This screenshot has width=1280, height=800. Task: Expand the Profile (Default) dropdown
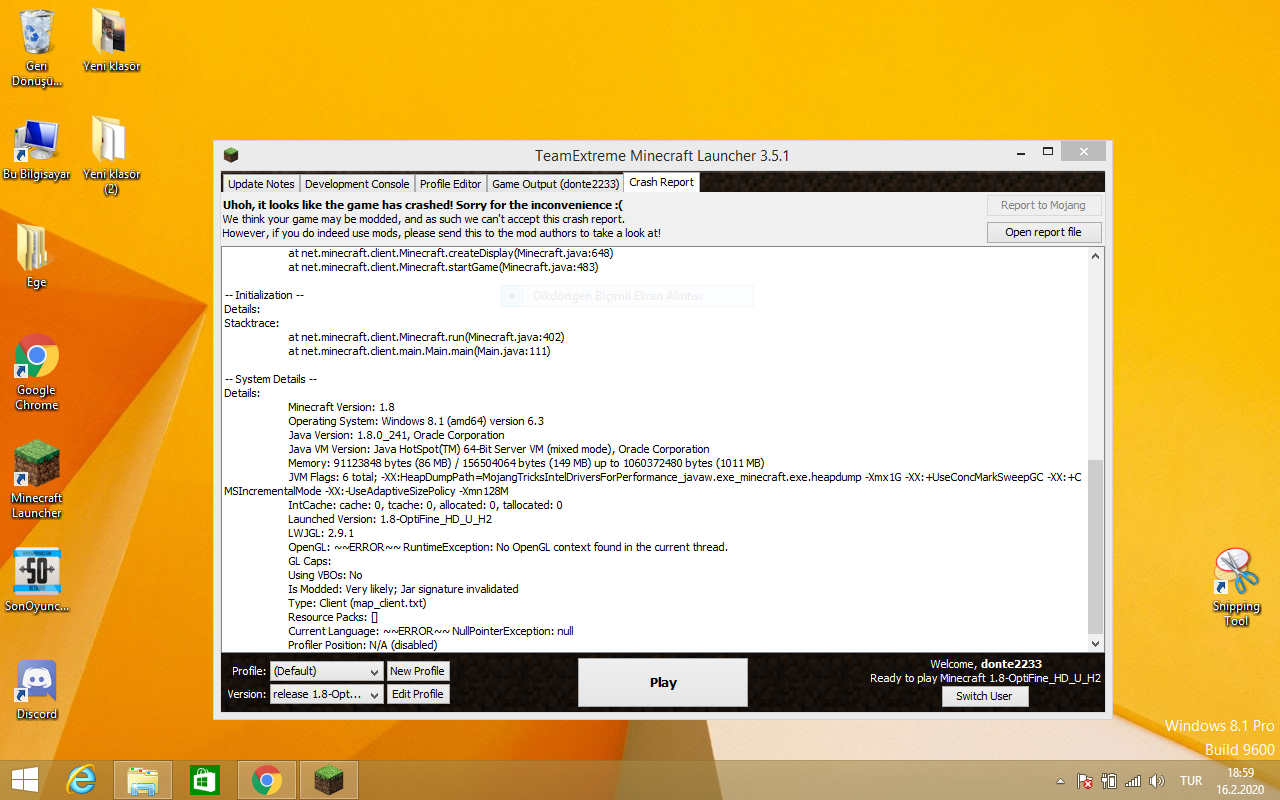pyautogui.click(x=327, y=671)
